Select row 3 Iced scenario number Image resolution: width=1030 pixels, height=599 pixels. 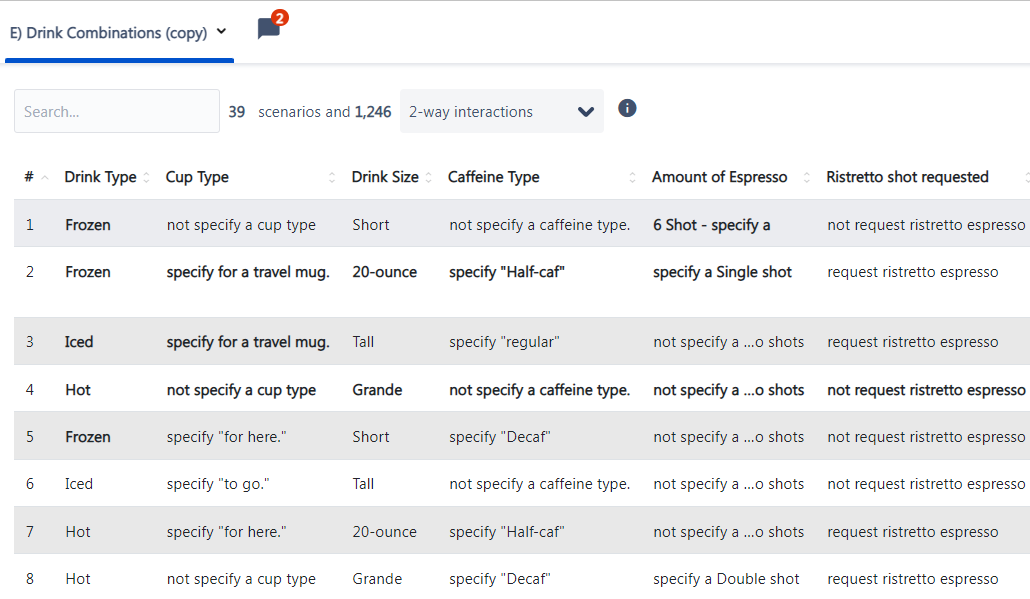[30, 342]
